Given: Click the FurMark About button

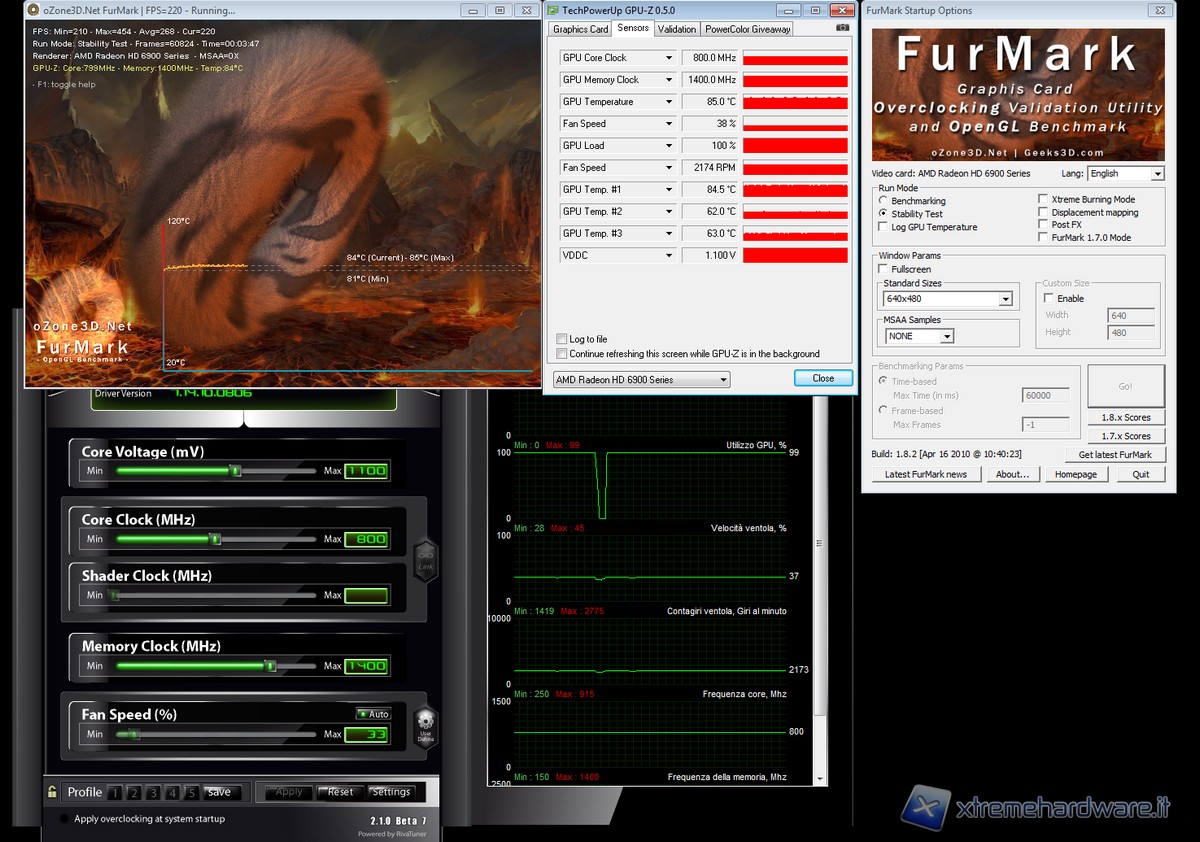Looking at the screenshot, I should coord(1012,474).
